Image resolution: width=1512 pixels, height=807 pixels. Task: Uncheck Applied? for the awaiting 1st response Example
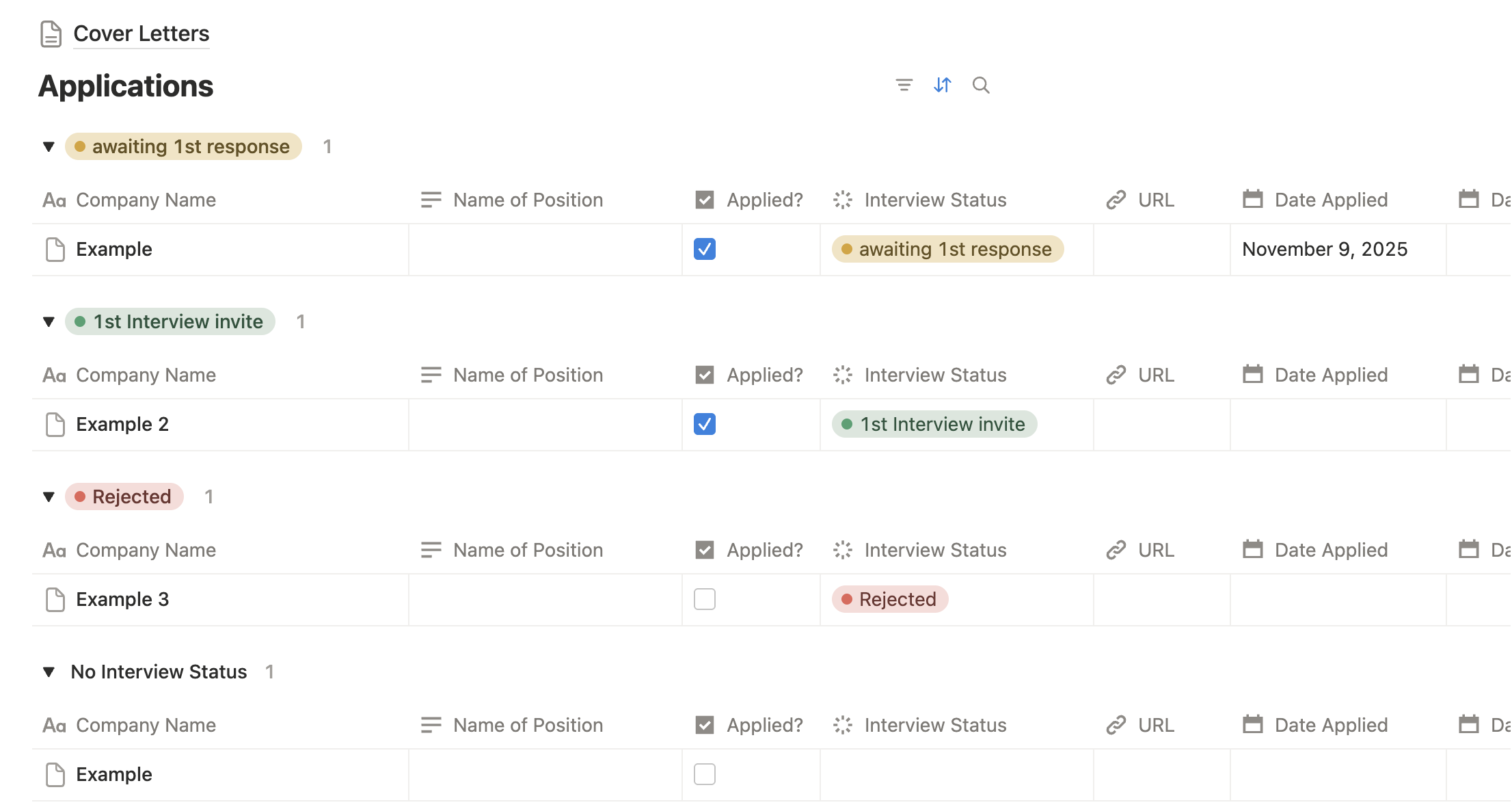click(x=704, y=249)
